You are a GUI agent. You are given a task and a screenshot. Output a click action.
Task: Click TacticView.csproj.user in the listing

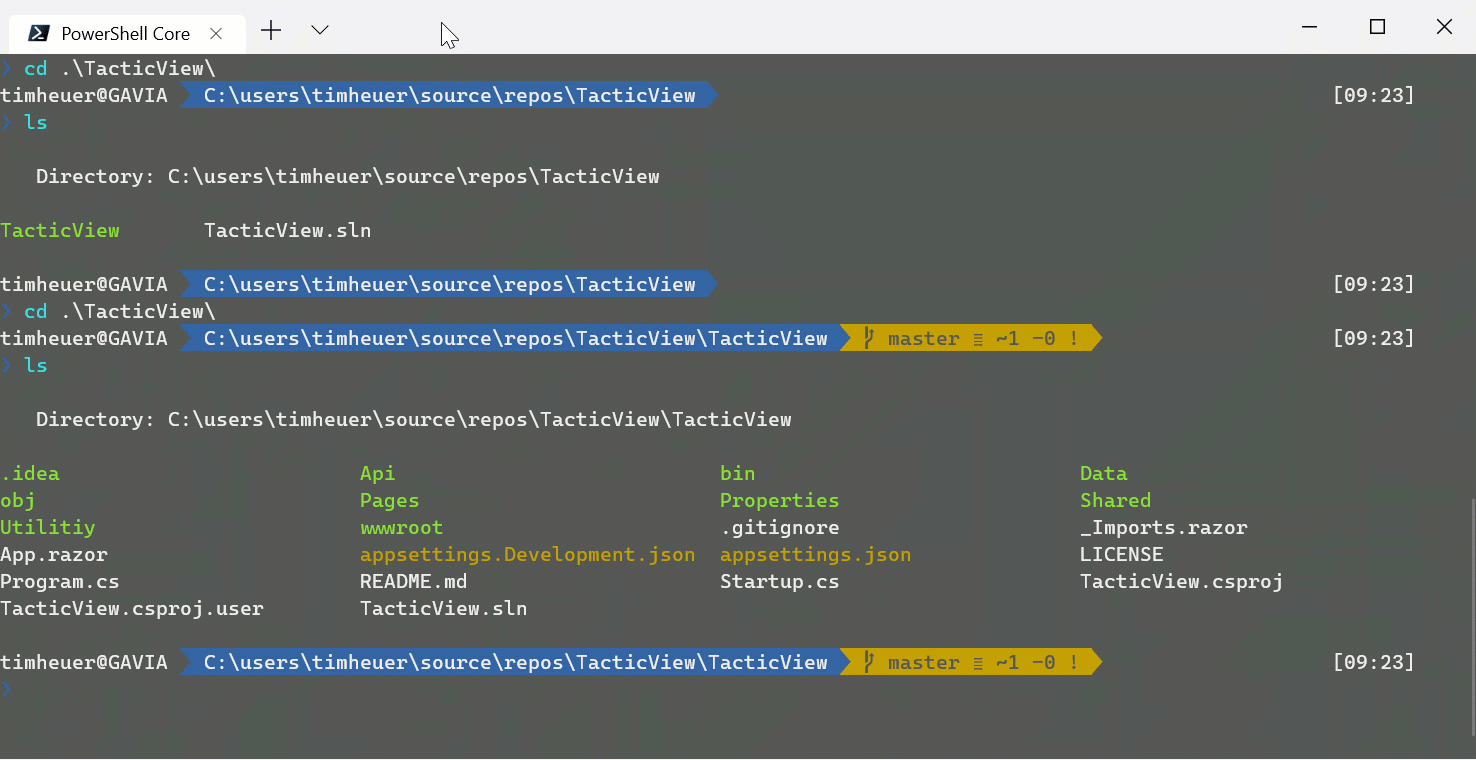point(132,608)
